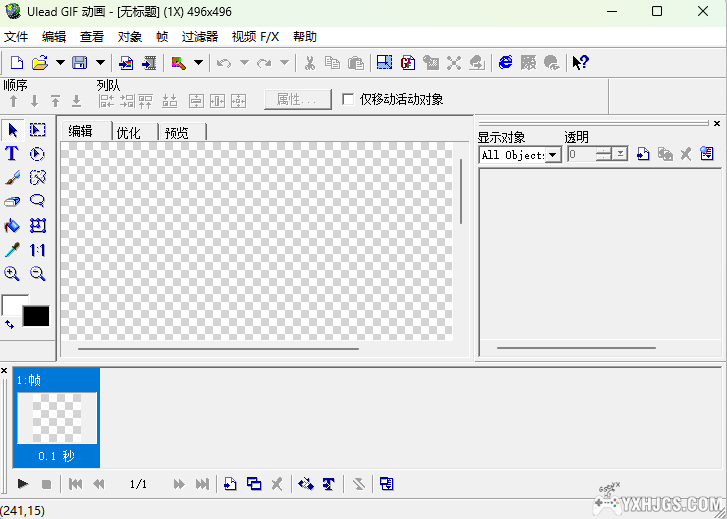Pick the black background color swatch
Image resolution: width=727 pixels, height=519 pixels.
coord(36,316)
